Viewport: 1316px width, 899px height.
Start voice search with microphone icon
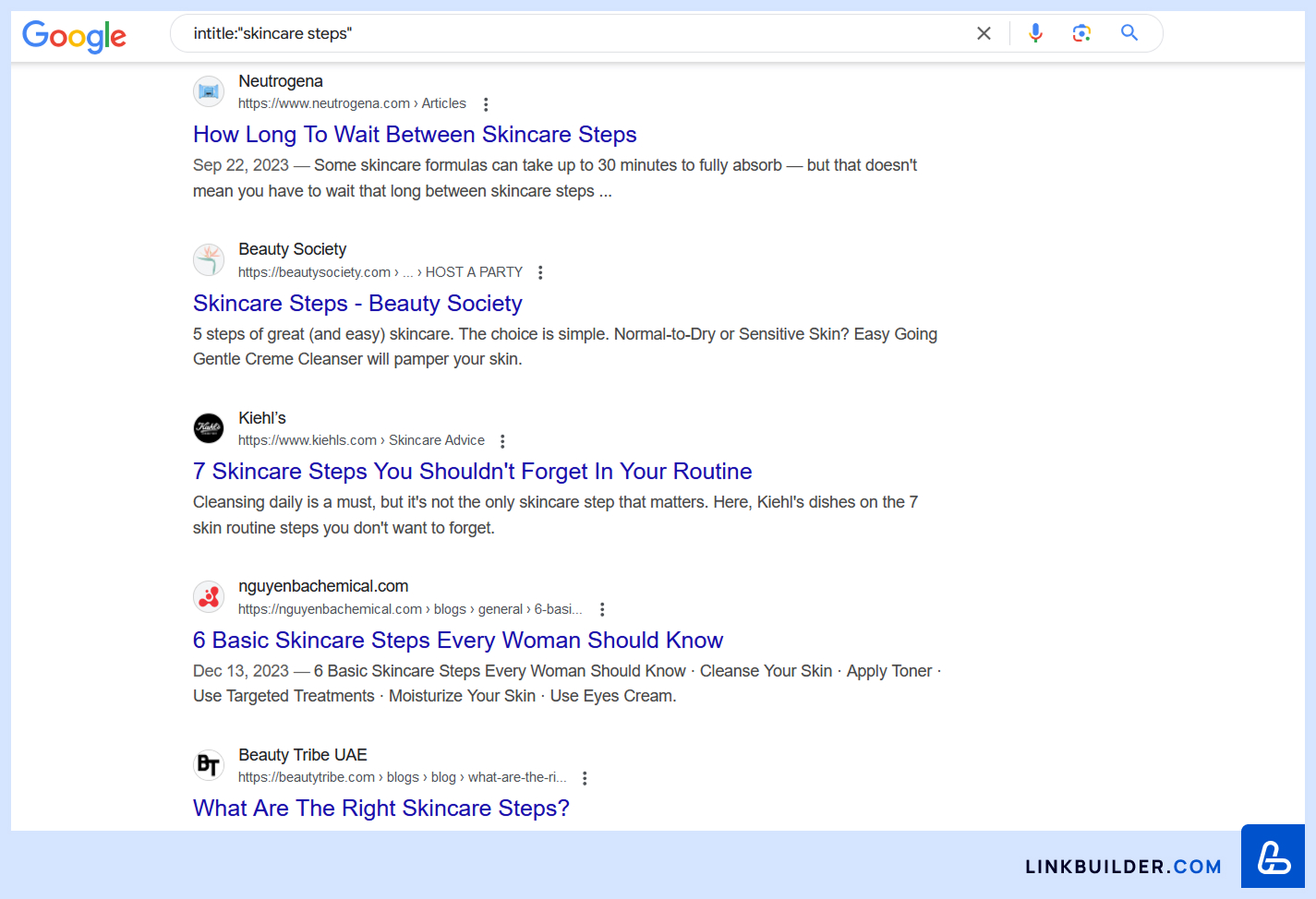click(1035, 33)
